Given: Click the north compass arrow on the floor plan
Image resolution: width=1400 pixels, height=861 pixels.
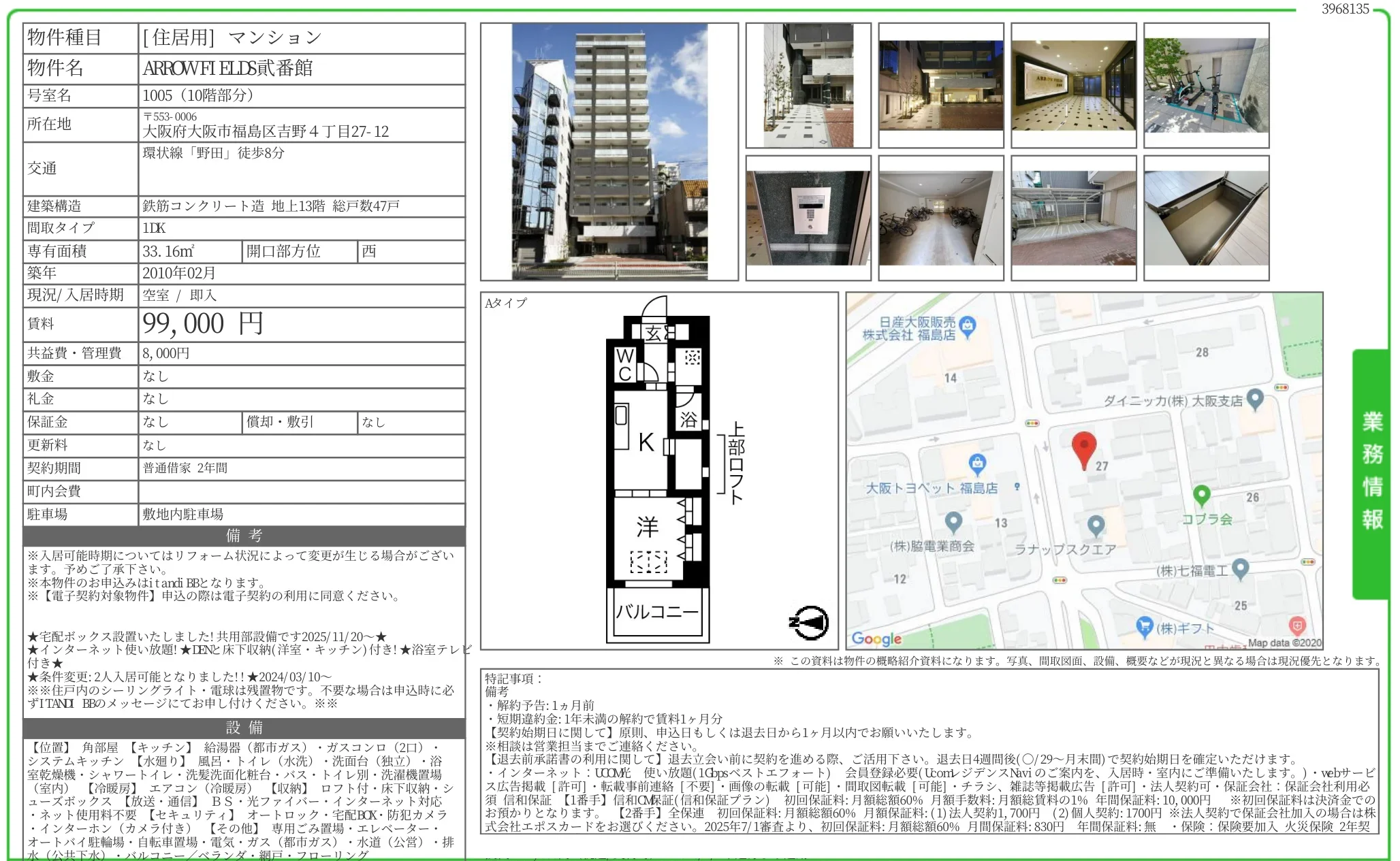Looking at the screenshot, I should tap(810, 623).
